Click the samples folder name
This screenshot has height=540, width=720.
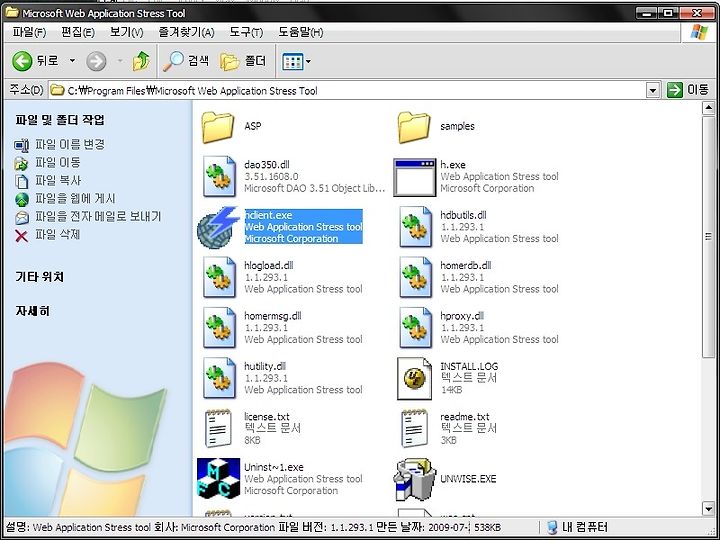coord(457,126)
